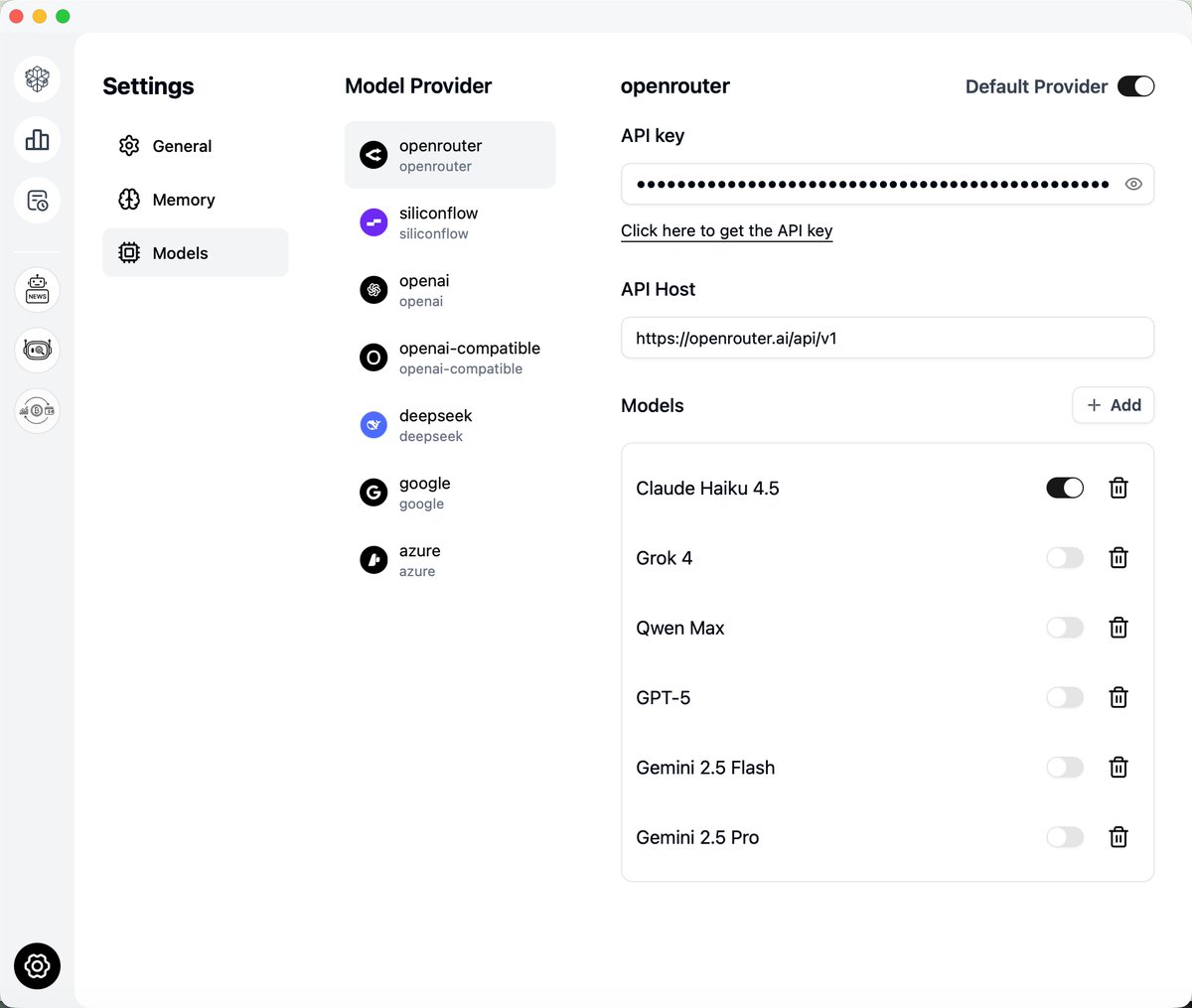Click the google provider logo
The image size is (1192, 1008).
pos(373,493)
